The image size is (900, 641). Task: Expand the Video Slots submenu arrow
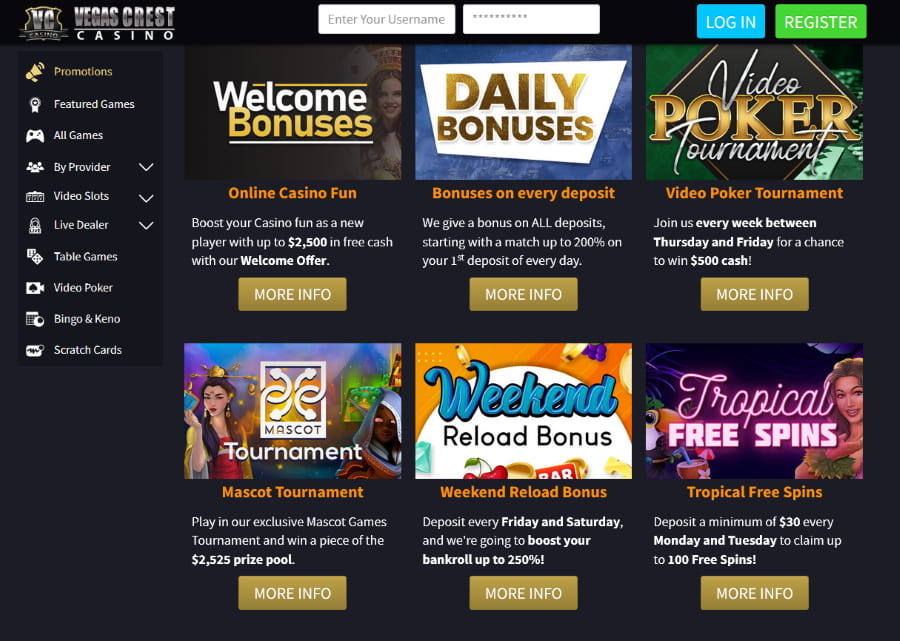[146, 198]
